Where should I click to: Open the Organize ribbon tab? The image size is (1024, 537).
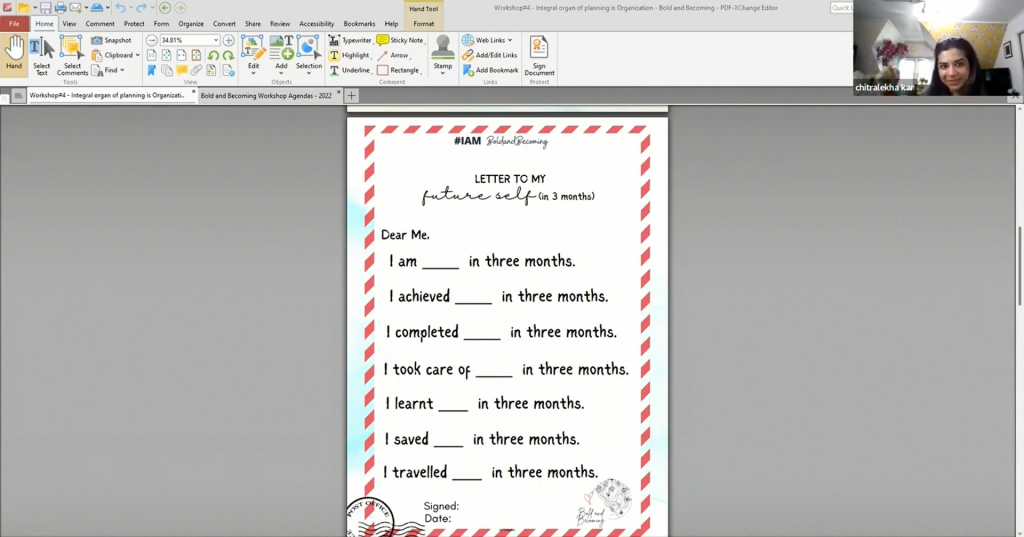point(190,23)
